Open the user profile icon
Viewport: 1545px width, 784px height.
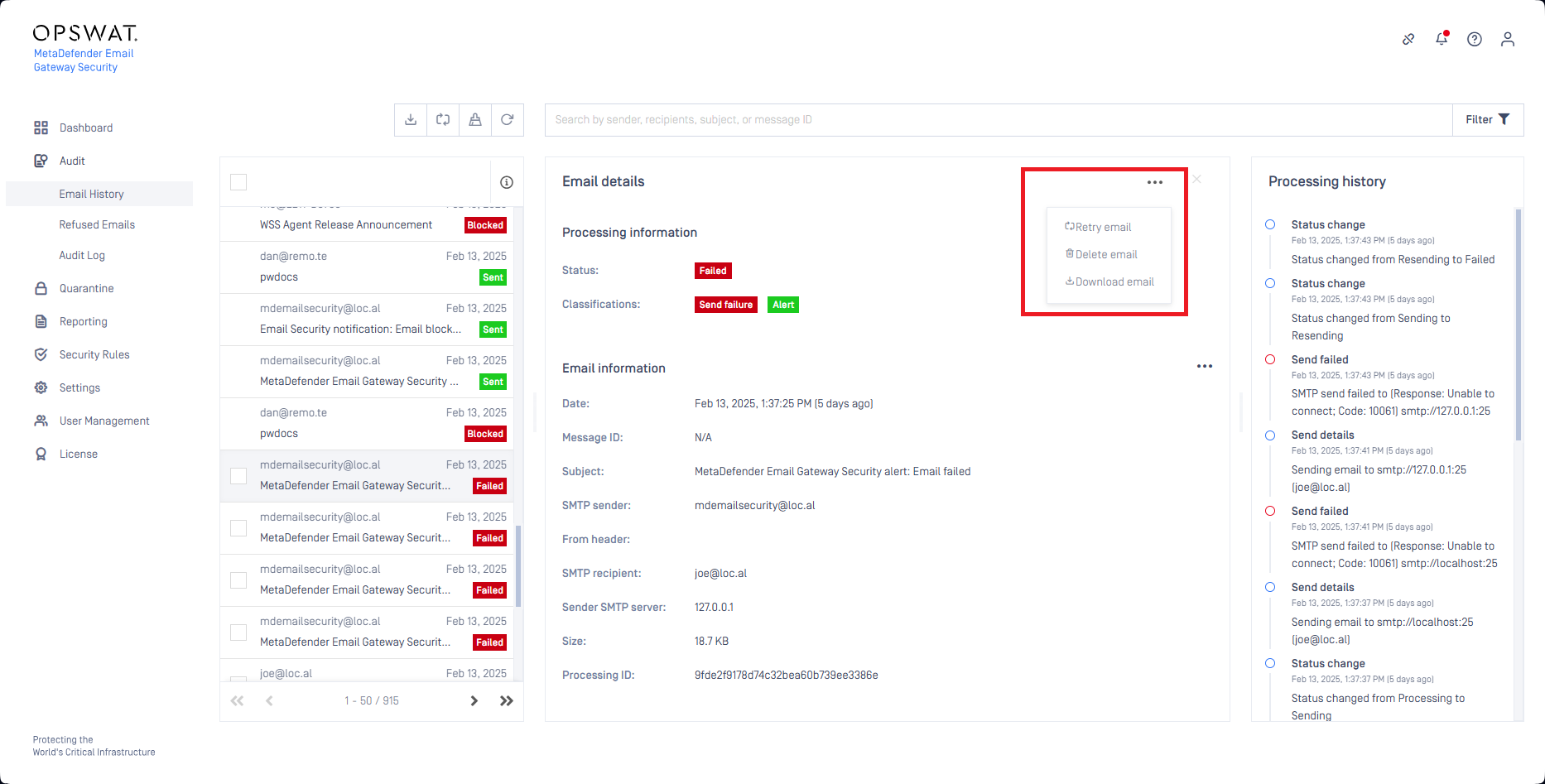[x=1508, y=39]
